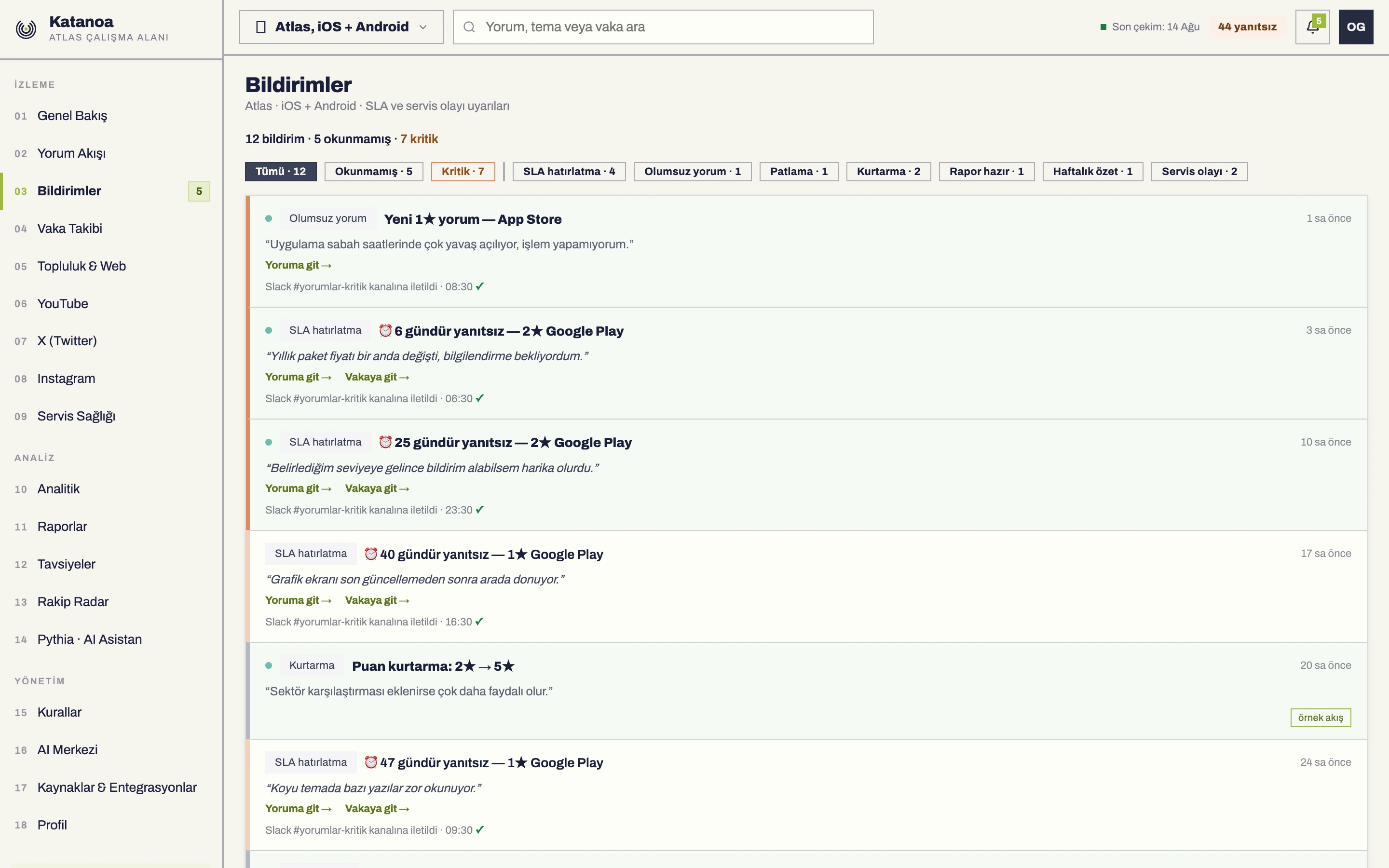Click the Son çekim: 14 Ağu status
This screenshot has width=1389, height=868.
[1150, 27]
